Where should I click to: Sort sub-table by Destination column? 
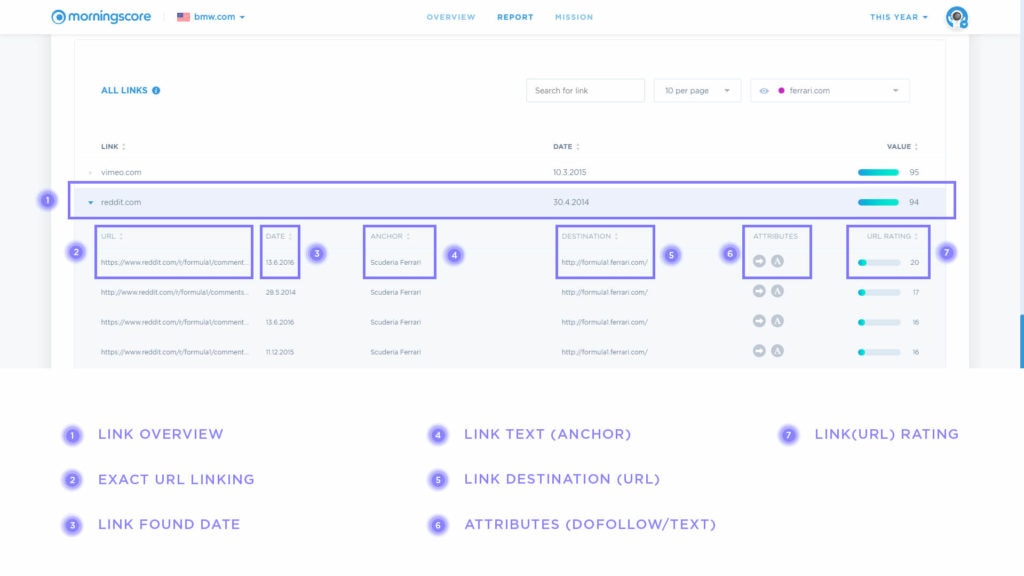590,236
